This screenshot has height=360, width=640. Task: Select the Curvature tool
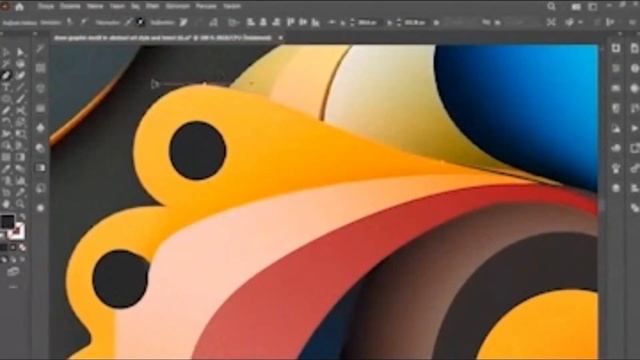click(x=20, y=76)
